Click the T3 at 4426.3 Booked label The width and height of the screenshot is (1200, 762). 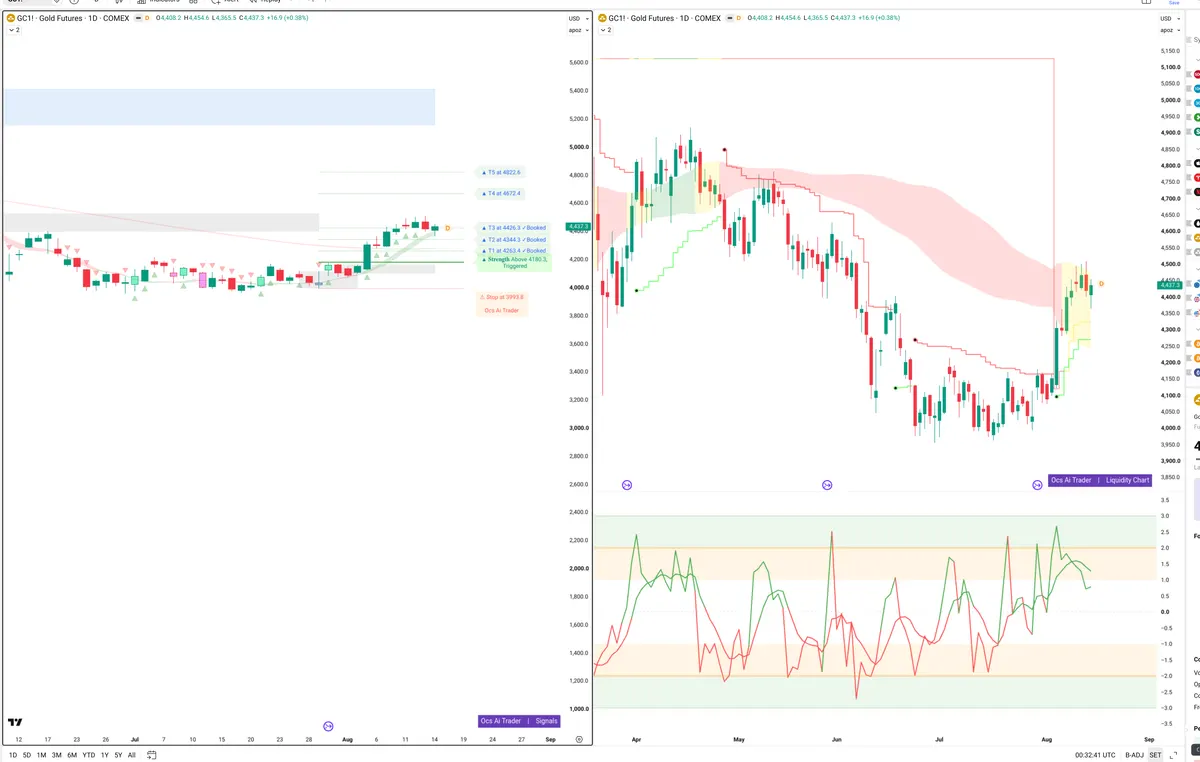tap(514, 228)
